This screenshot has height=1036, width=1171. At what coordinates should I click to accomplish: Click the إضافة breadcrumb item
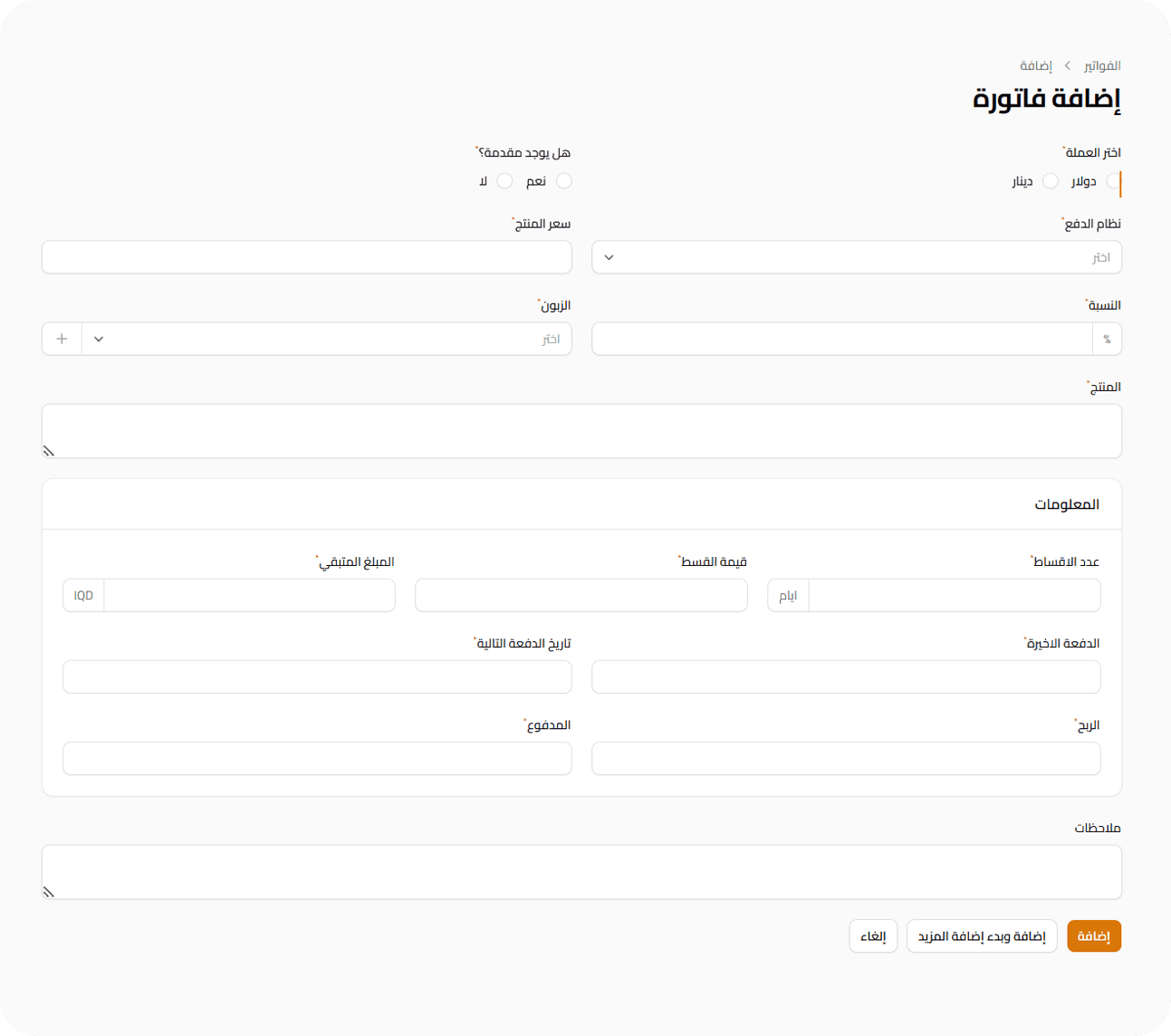(1036, 65)
